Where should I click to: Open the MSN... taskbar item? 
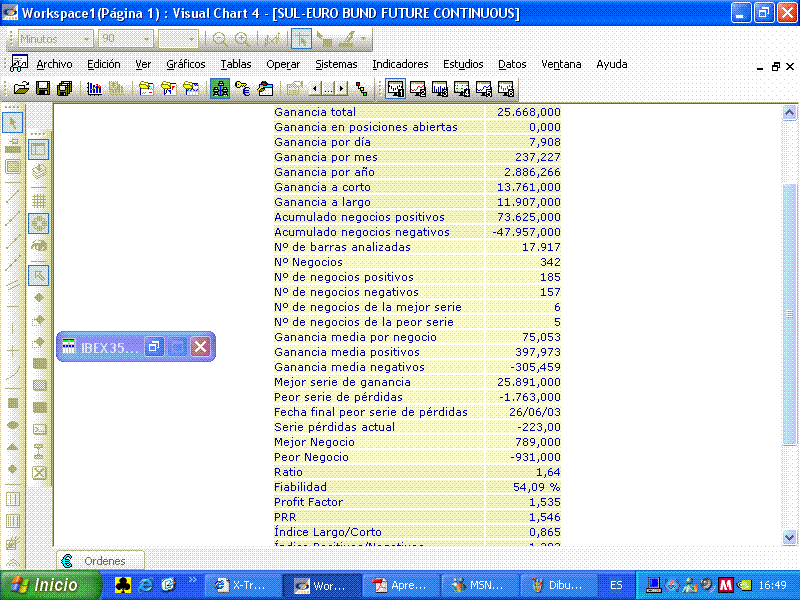coord(479,585)
